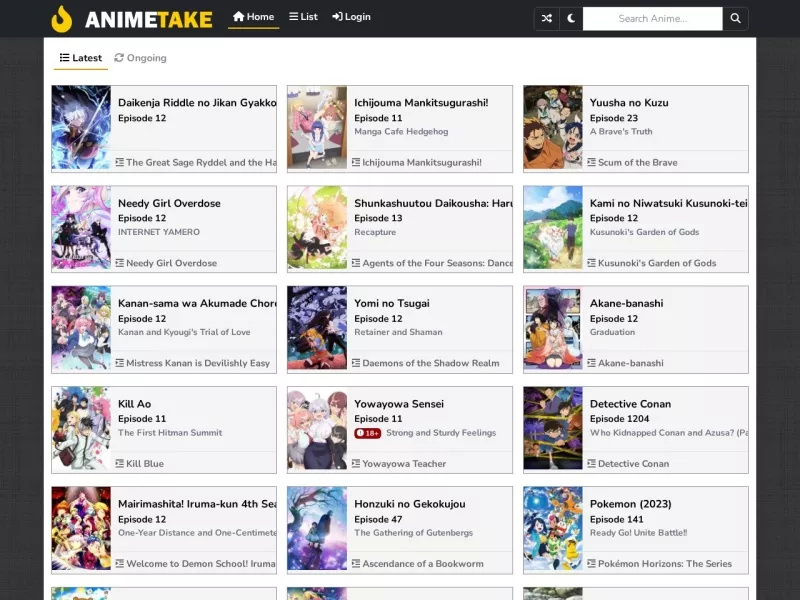Image resolution: width=800 pixels, height=600 pixels.
Task: Open Pokemon (2023) title link
Action: coord(631,504)
